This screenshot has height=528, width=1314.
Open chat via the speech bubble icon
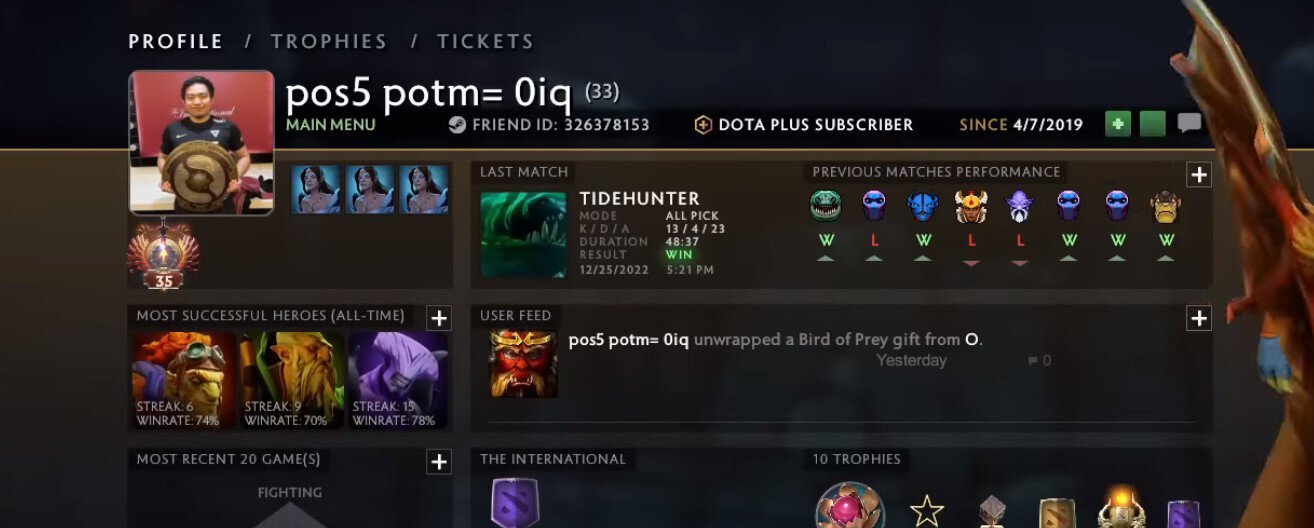tap(1189, 124)
